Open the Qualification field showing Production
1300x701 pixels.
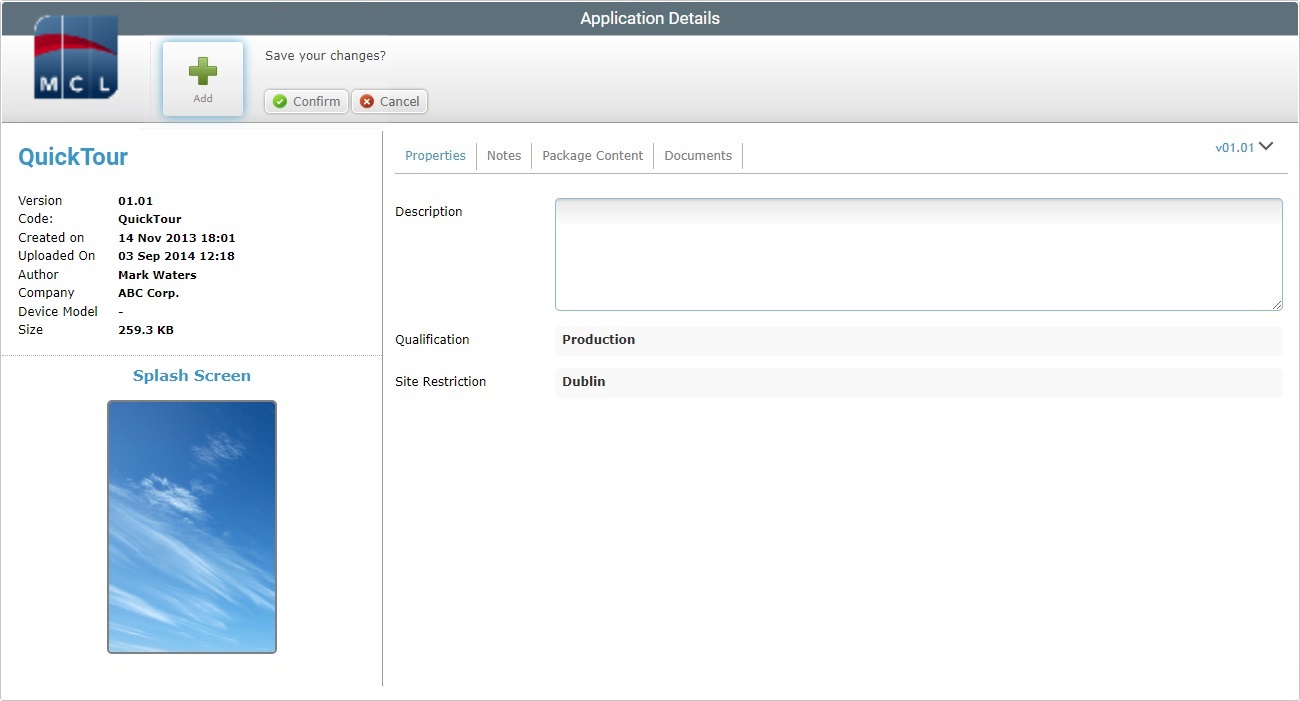coord(917,340)
